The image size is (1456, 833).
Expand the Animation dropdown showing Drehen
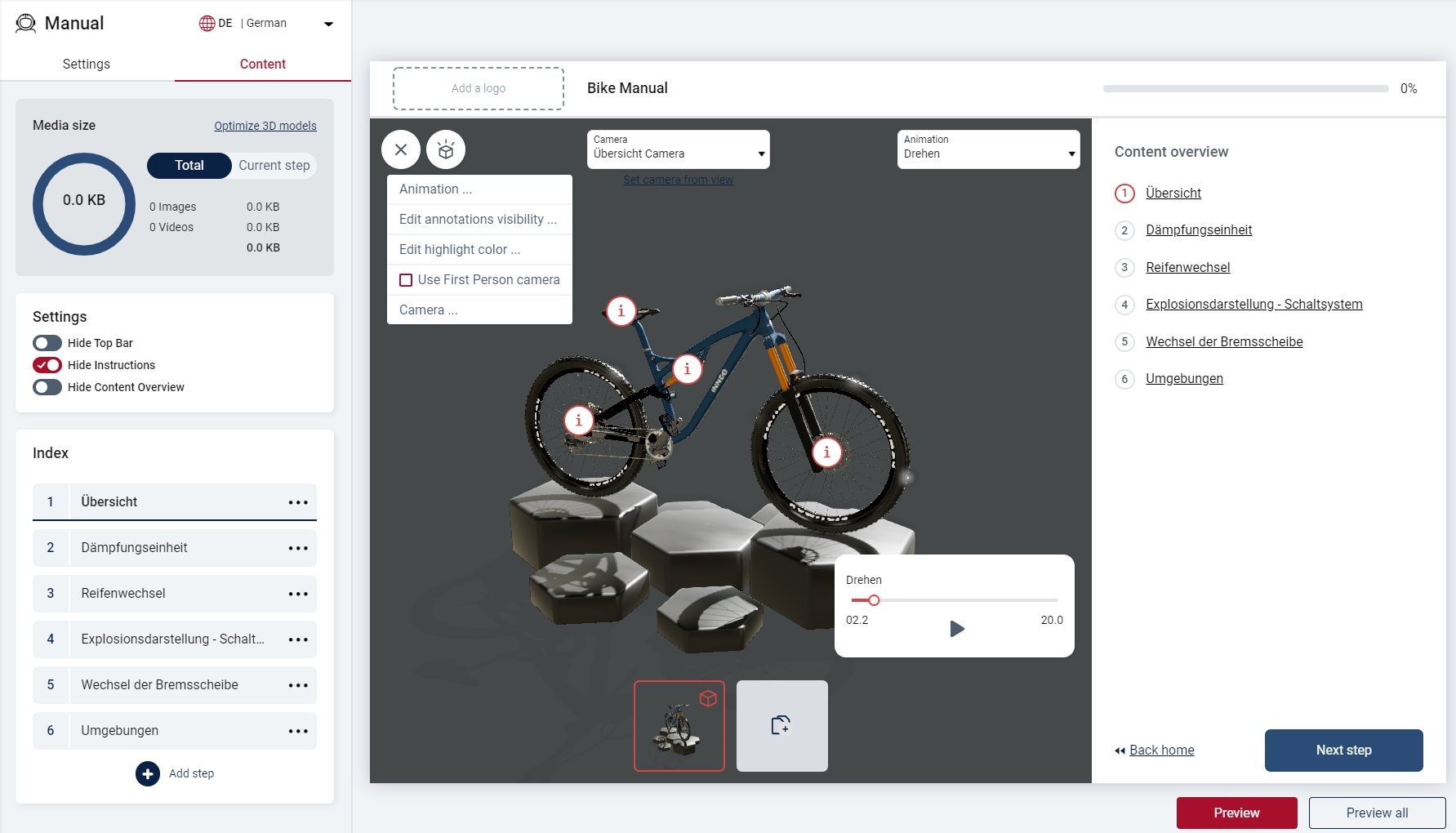click(988, 149)
